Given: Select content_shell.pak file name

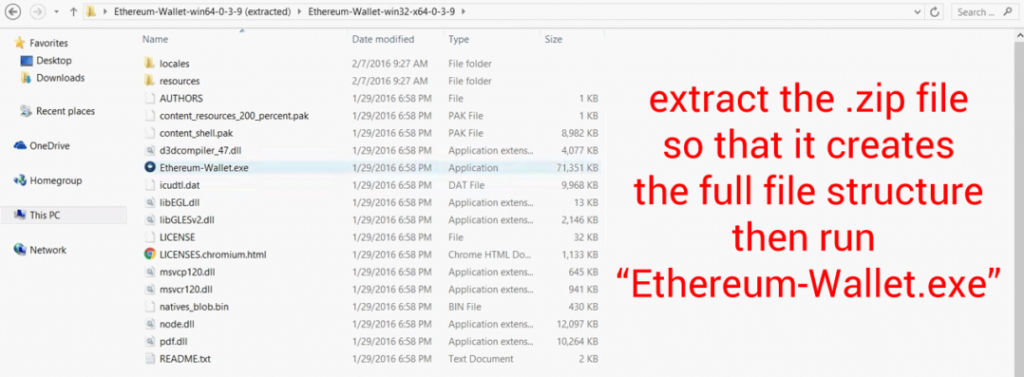Looking at the screenshot, I should [196, 133].
